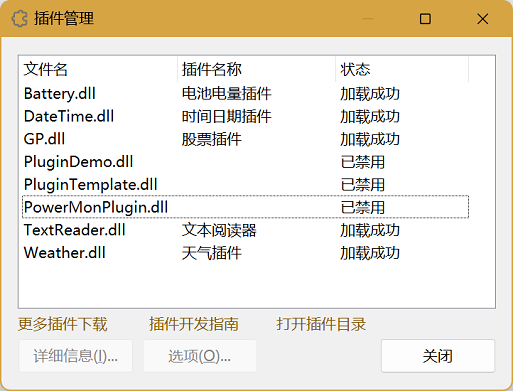513x391 pixels.
Task: Click the 打开插件目录 link
Action: pos(321,324)
